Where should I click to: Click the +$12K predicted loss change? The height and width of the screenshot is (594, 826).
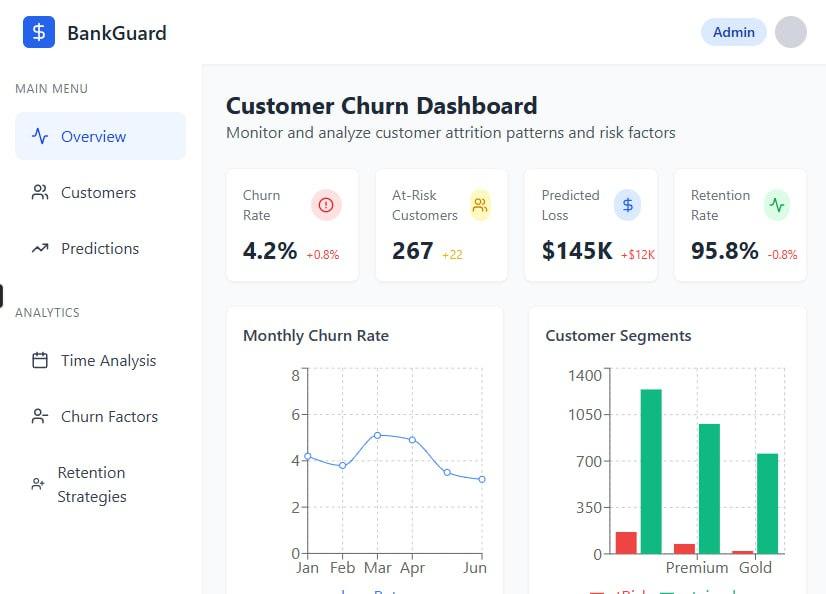[x=637, y=255]
